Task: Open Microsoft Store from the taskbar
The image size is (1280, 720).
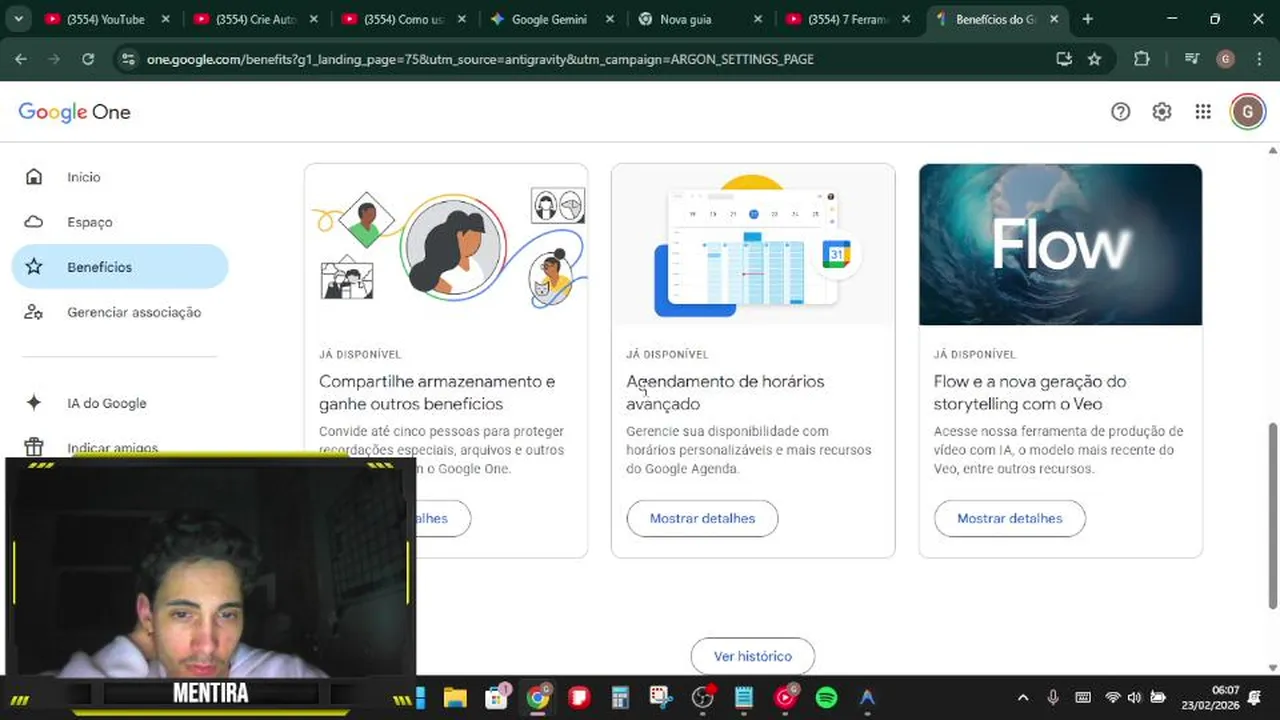Action: (496, 697)
